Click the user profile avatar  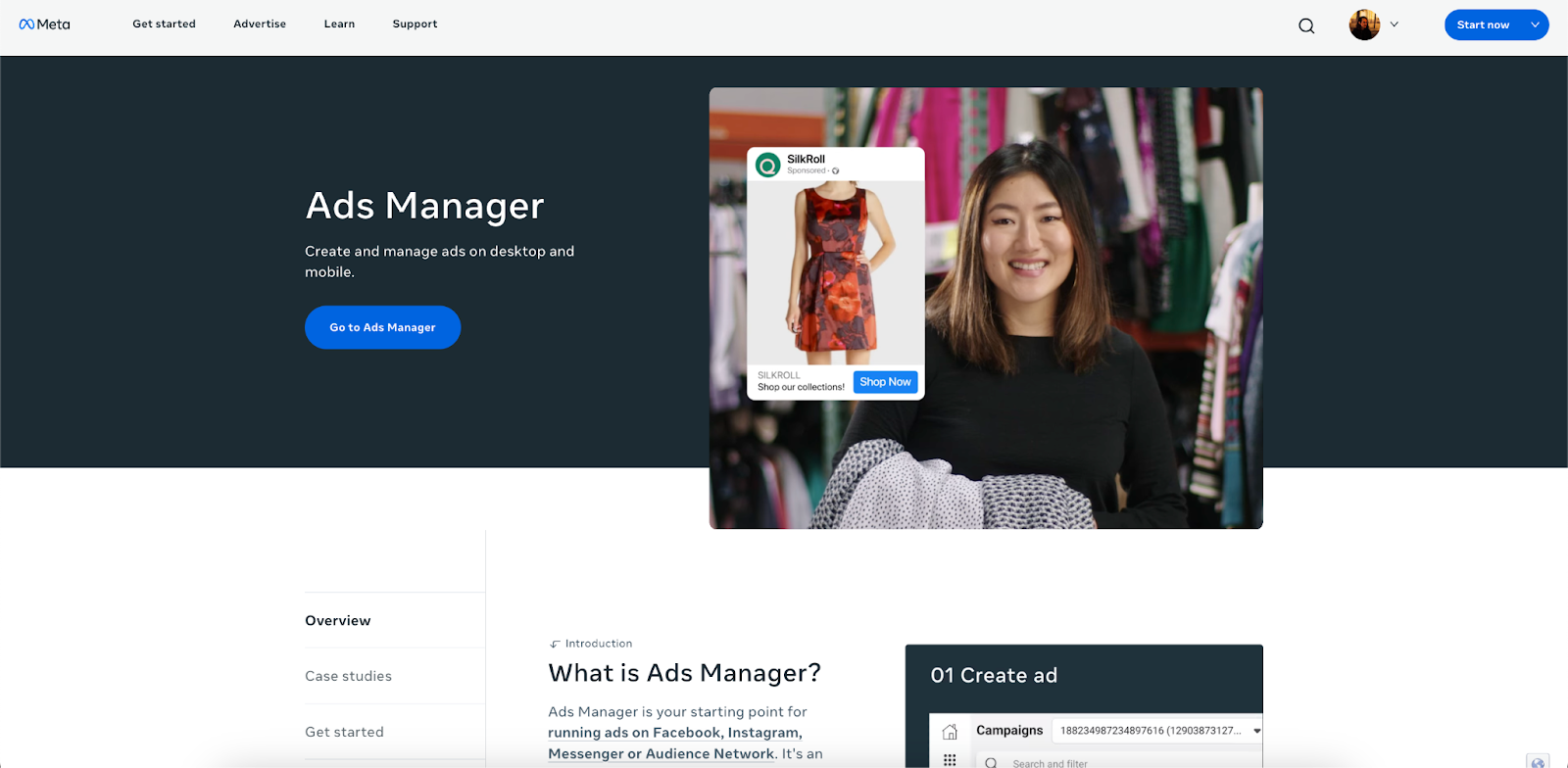(x=1364, y=24)
